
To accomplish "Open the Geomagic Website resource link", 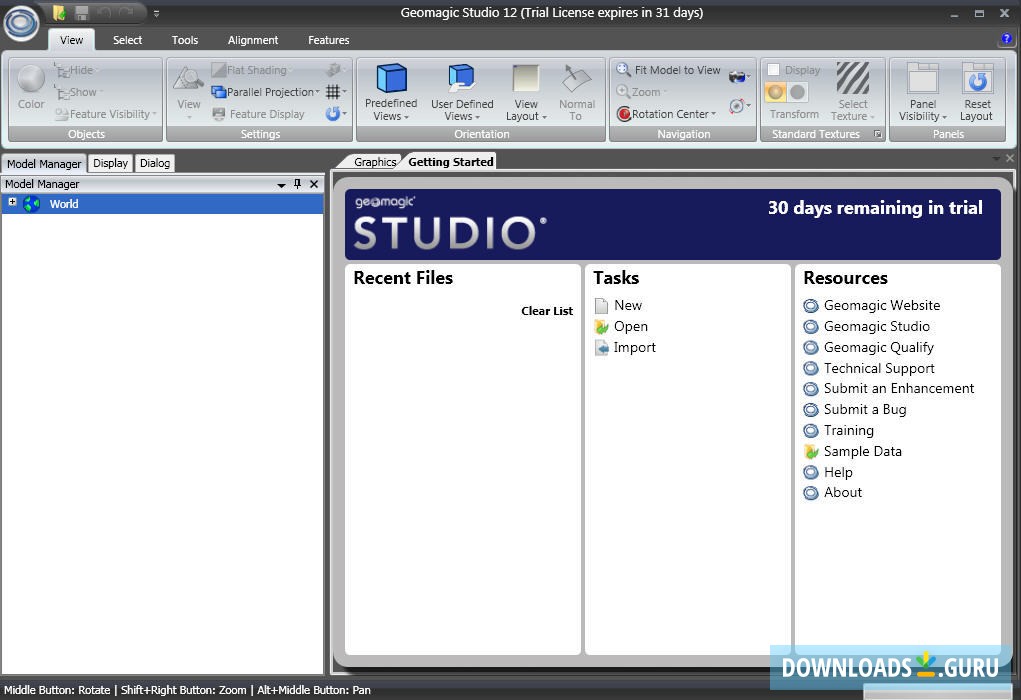I will point(872,305).
